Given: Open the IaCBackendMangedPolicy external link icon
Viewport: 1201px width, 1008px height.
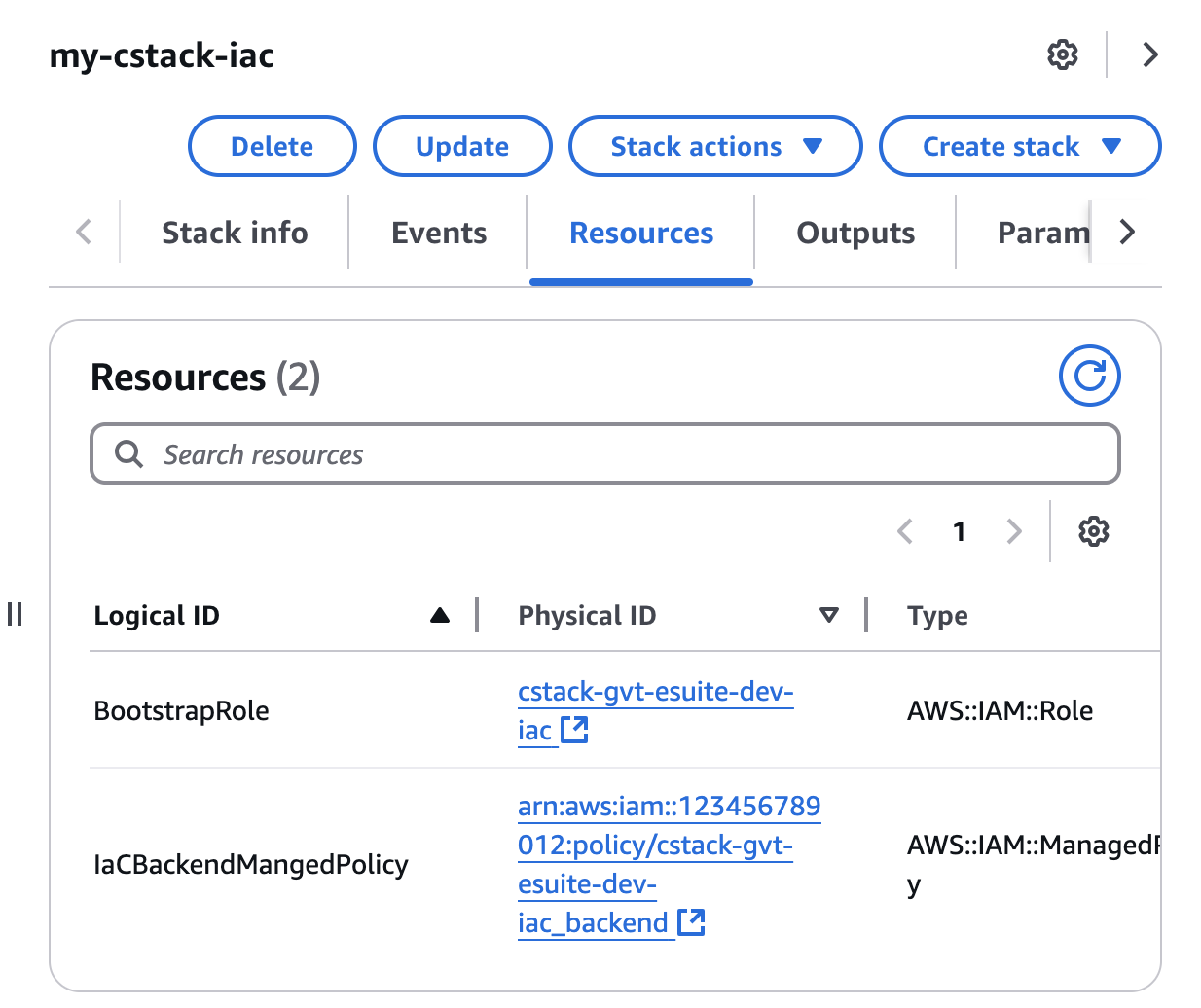Looking at the screenshot, I should (x=691, y=922).
